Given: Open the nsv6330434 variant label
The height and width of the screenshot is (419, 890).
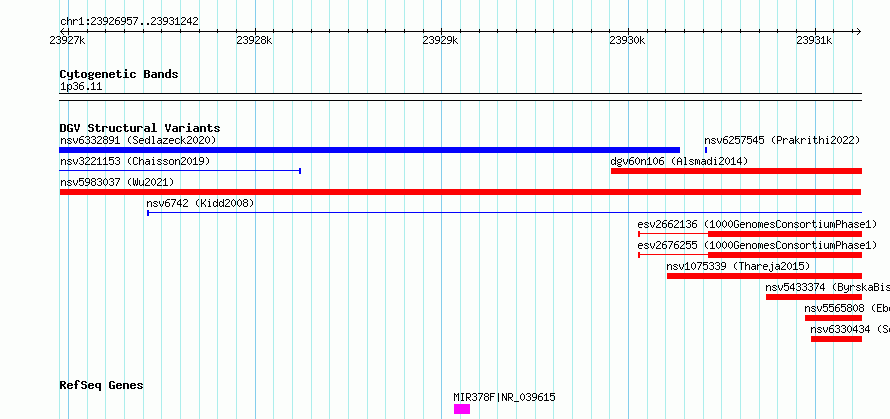Looking at the screenshot, I should pyautogui.click(x=850, y=329).
